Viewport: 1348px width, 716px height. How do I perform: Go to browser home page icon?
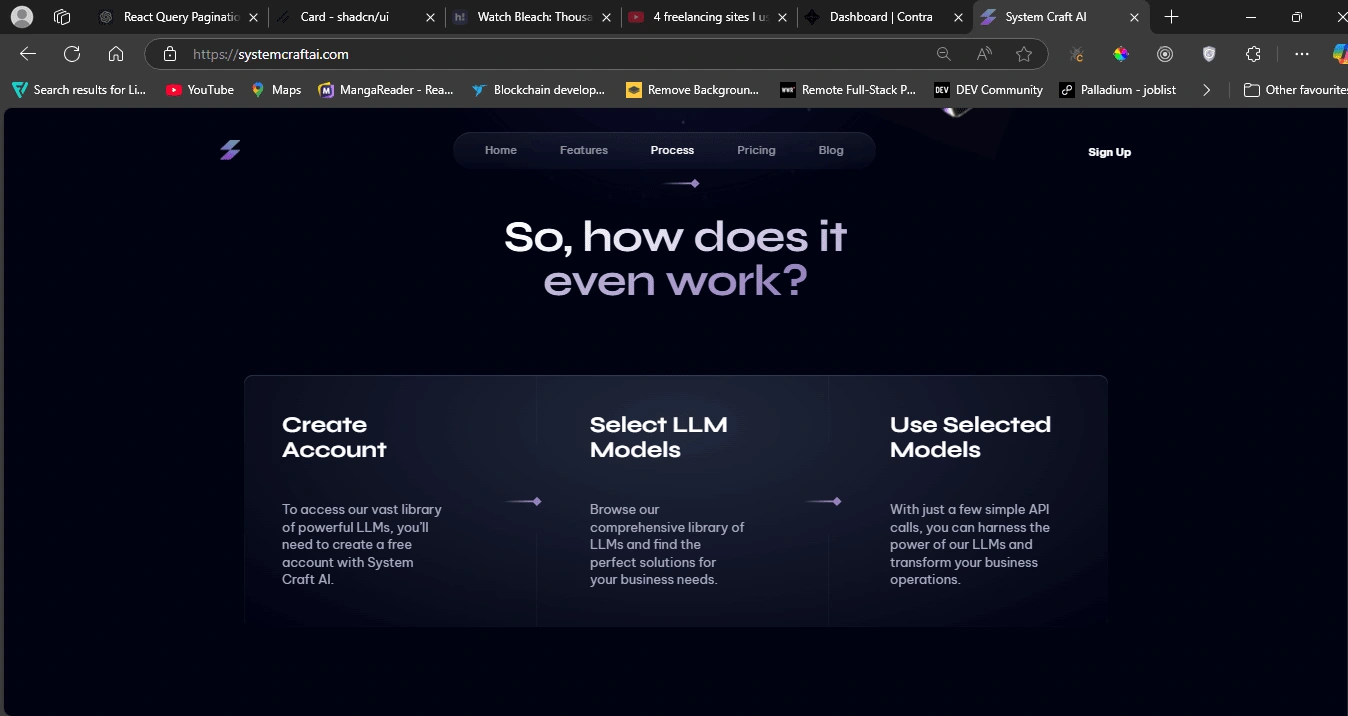click(x=116, y=54)
